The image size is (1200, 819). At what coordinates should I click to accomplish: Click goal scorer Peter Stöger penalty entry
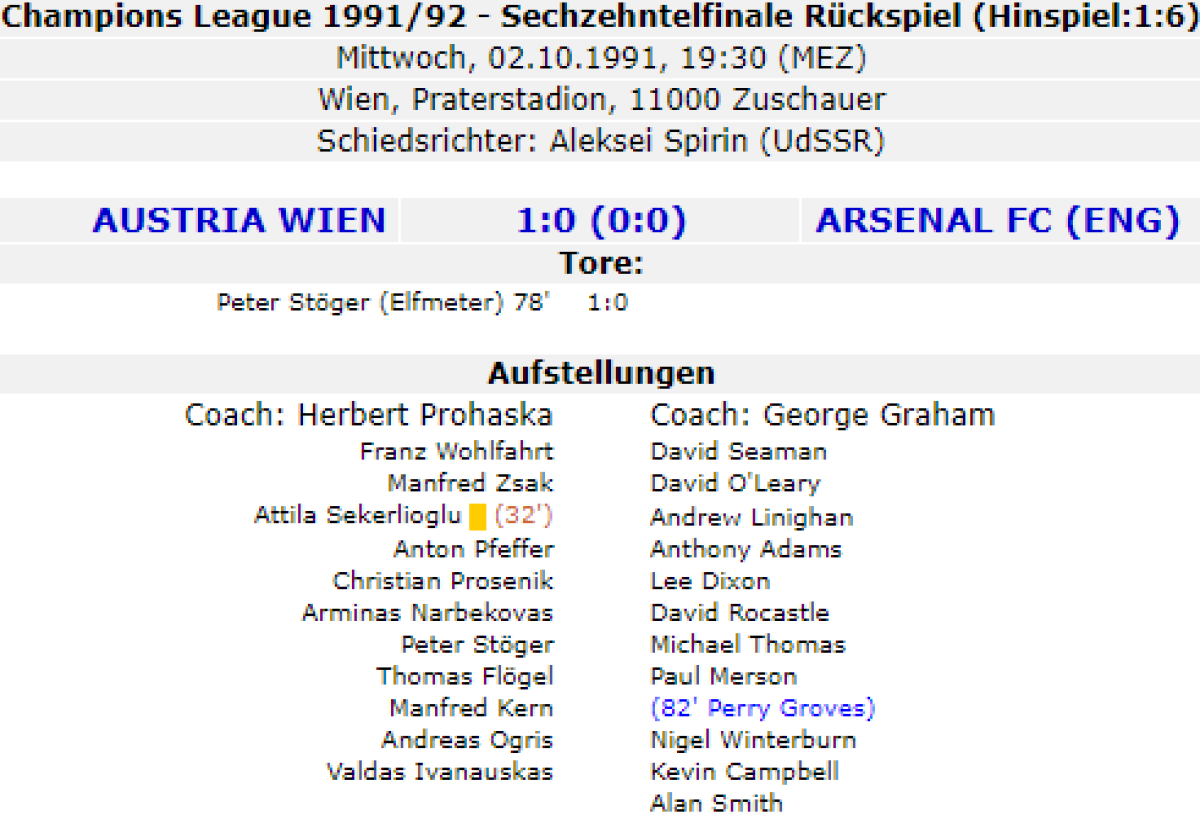point(383,302)
